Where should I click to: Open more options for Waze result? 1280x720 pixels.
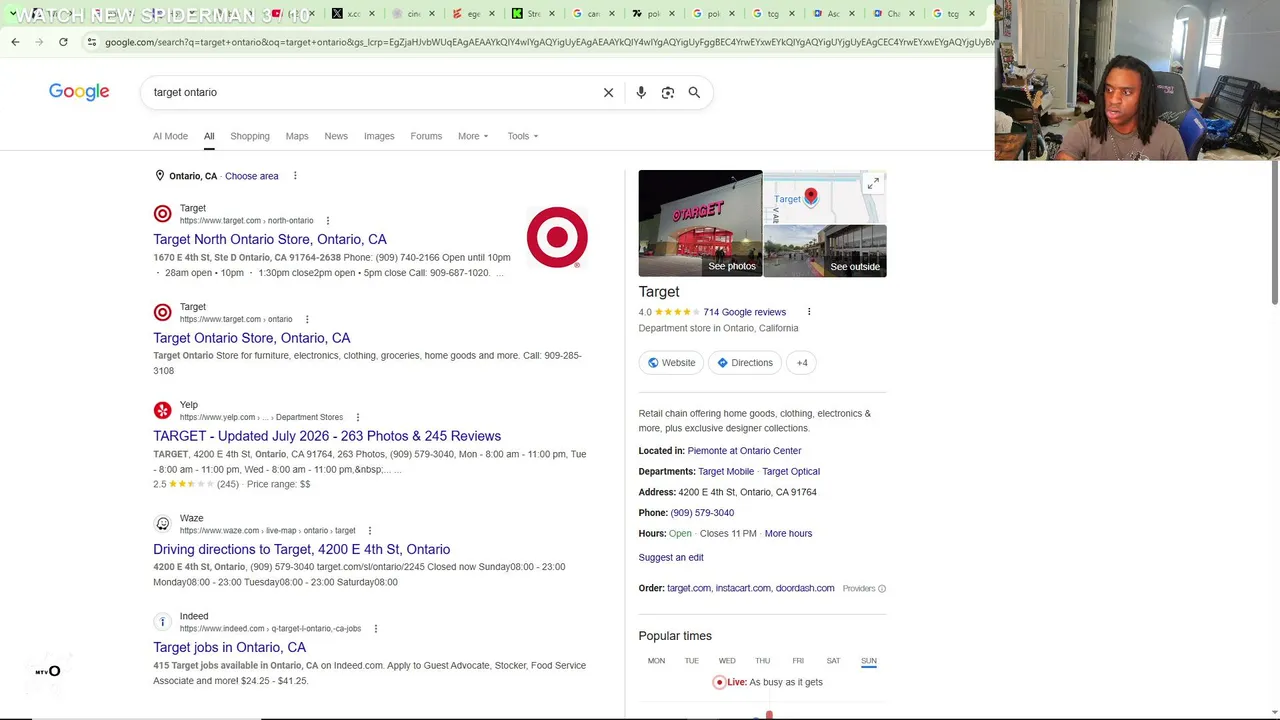coord(369,531)
